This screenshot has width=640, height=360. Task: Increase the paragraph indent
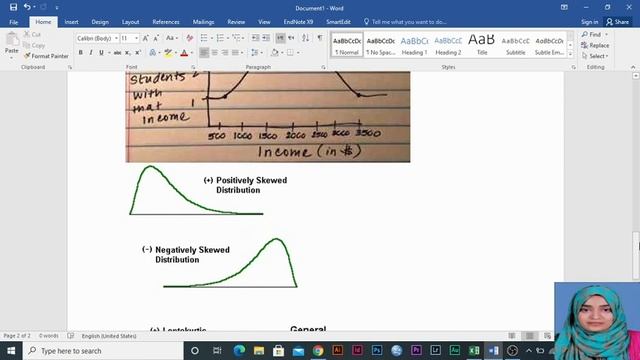pos(266,38)
